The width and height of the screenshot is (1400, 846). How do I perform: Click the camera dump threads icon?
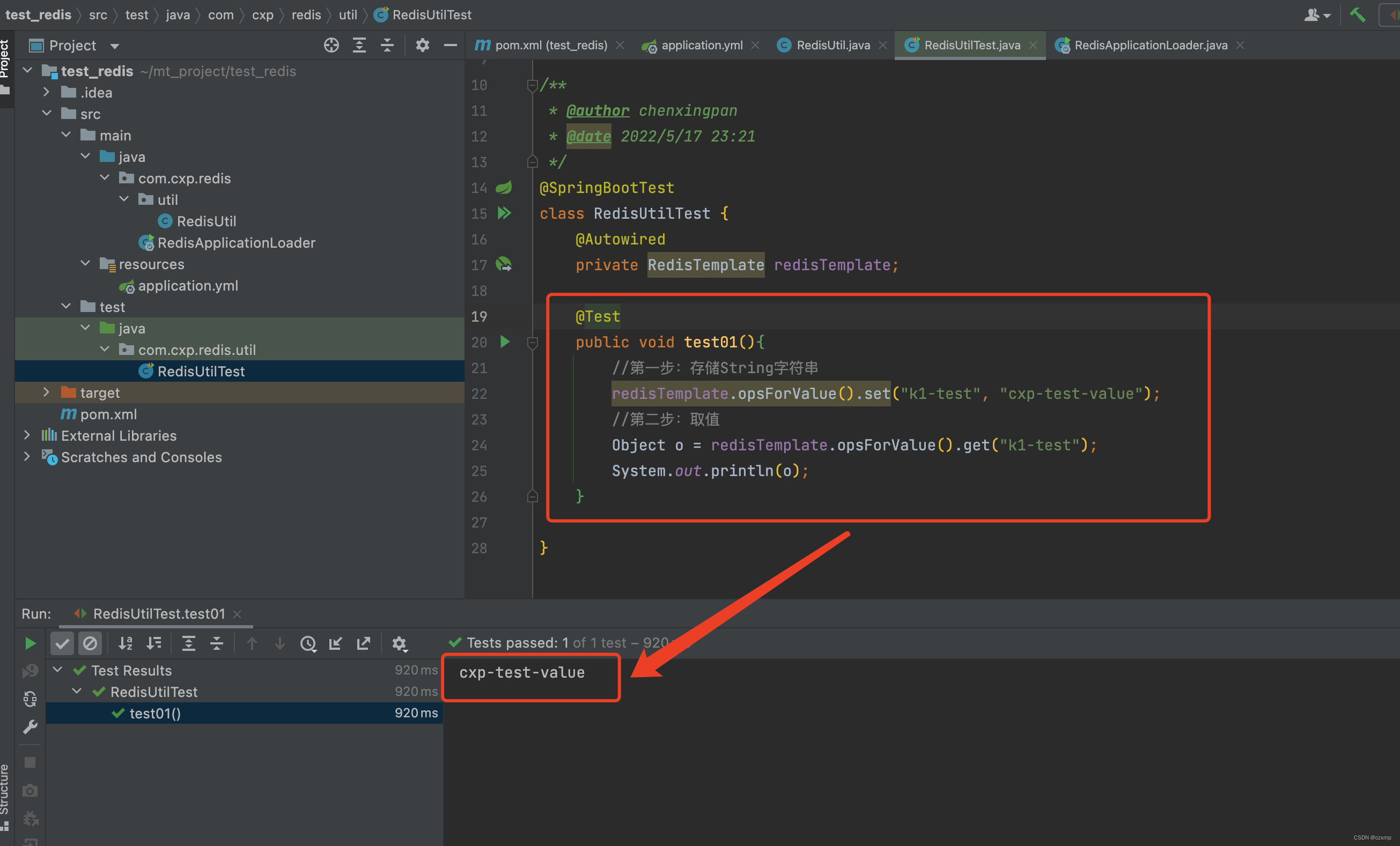point(30,790)
